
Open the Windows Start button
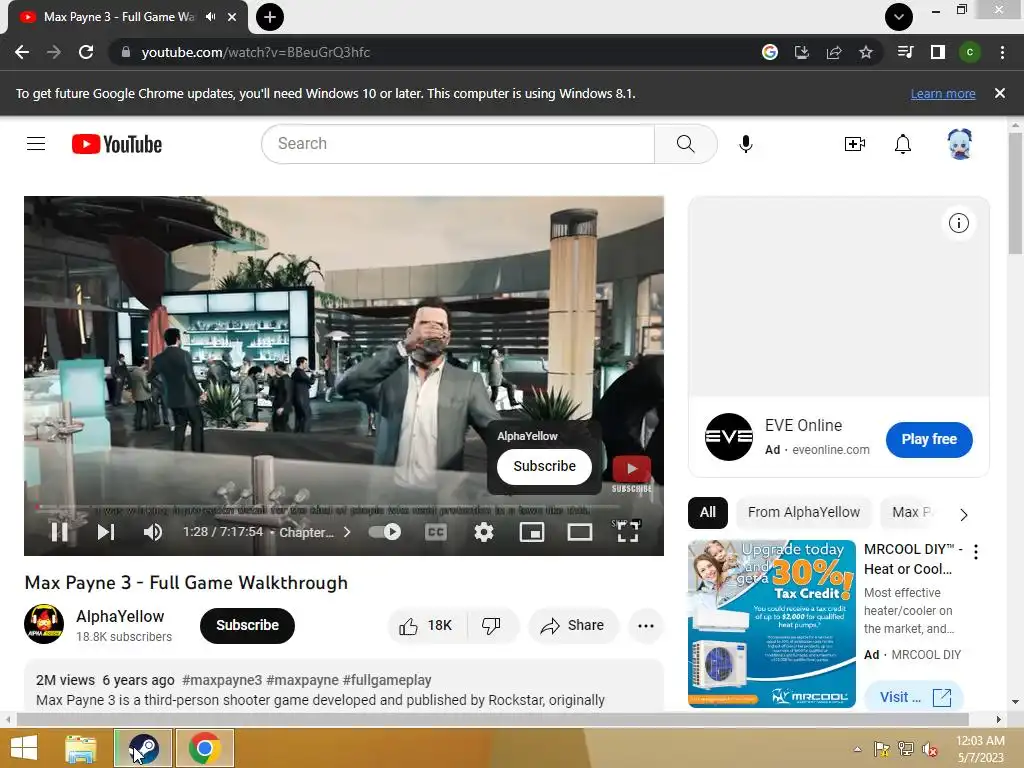pyautogui.click(x=24, y=748)
